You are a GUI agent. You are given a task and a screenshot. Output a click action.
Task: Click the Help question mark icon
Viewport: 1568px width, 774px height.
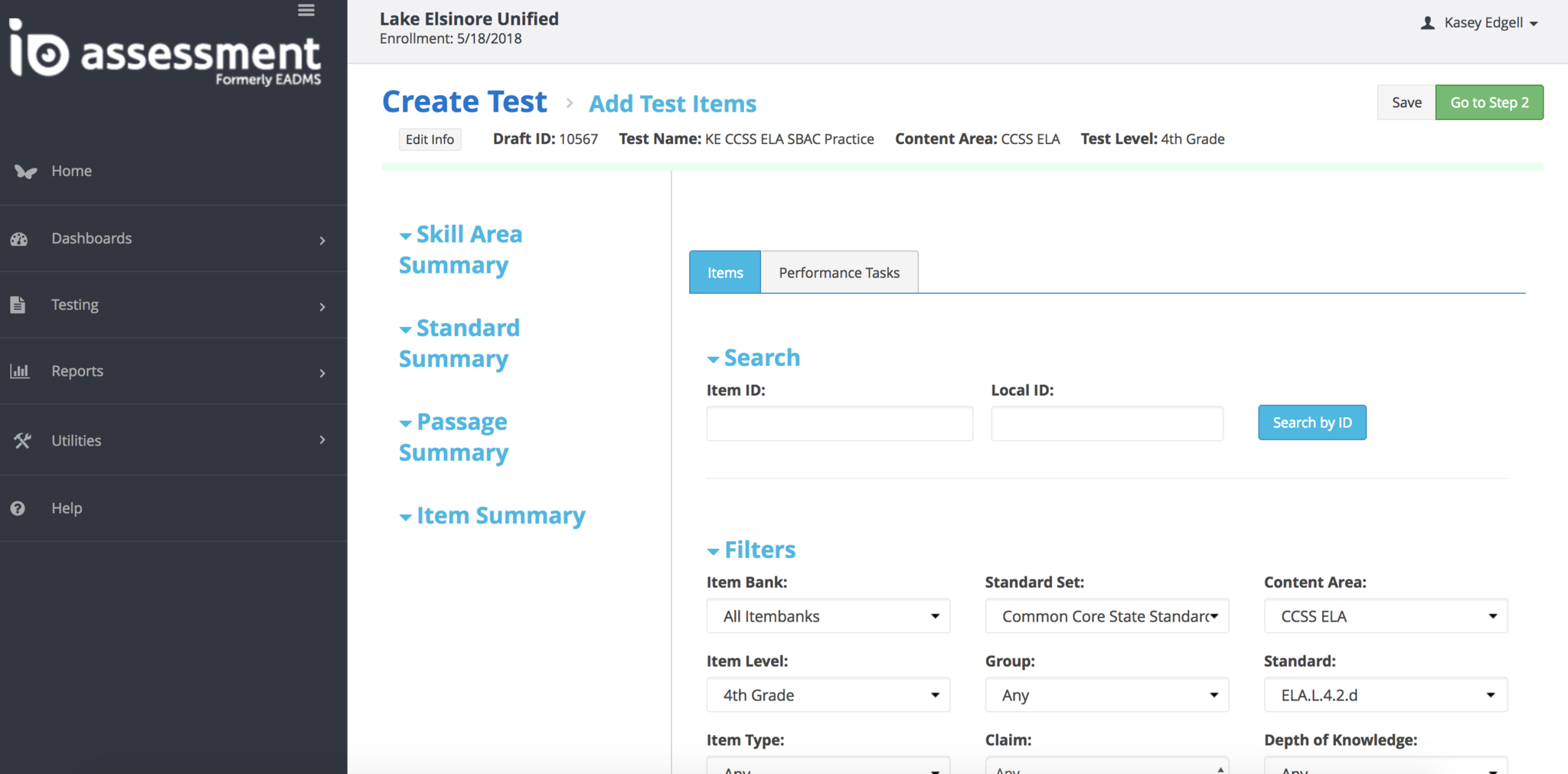click(x=18, y=508)
